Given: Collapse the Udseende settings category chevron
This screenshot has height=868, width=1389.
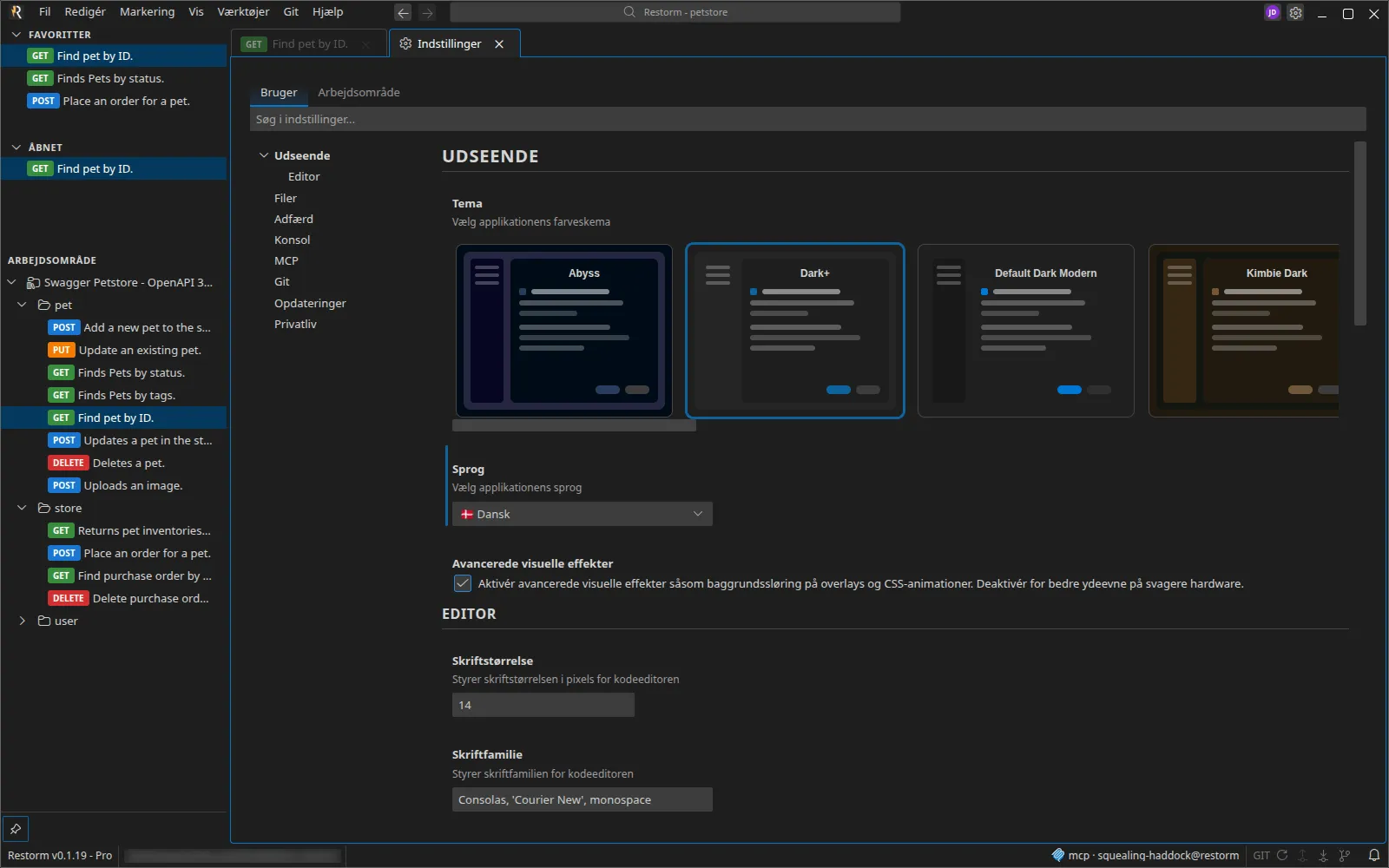Looking at the screenshot, I should coord(264,155).
